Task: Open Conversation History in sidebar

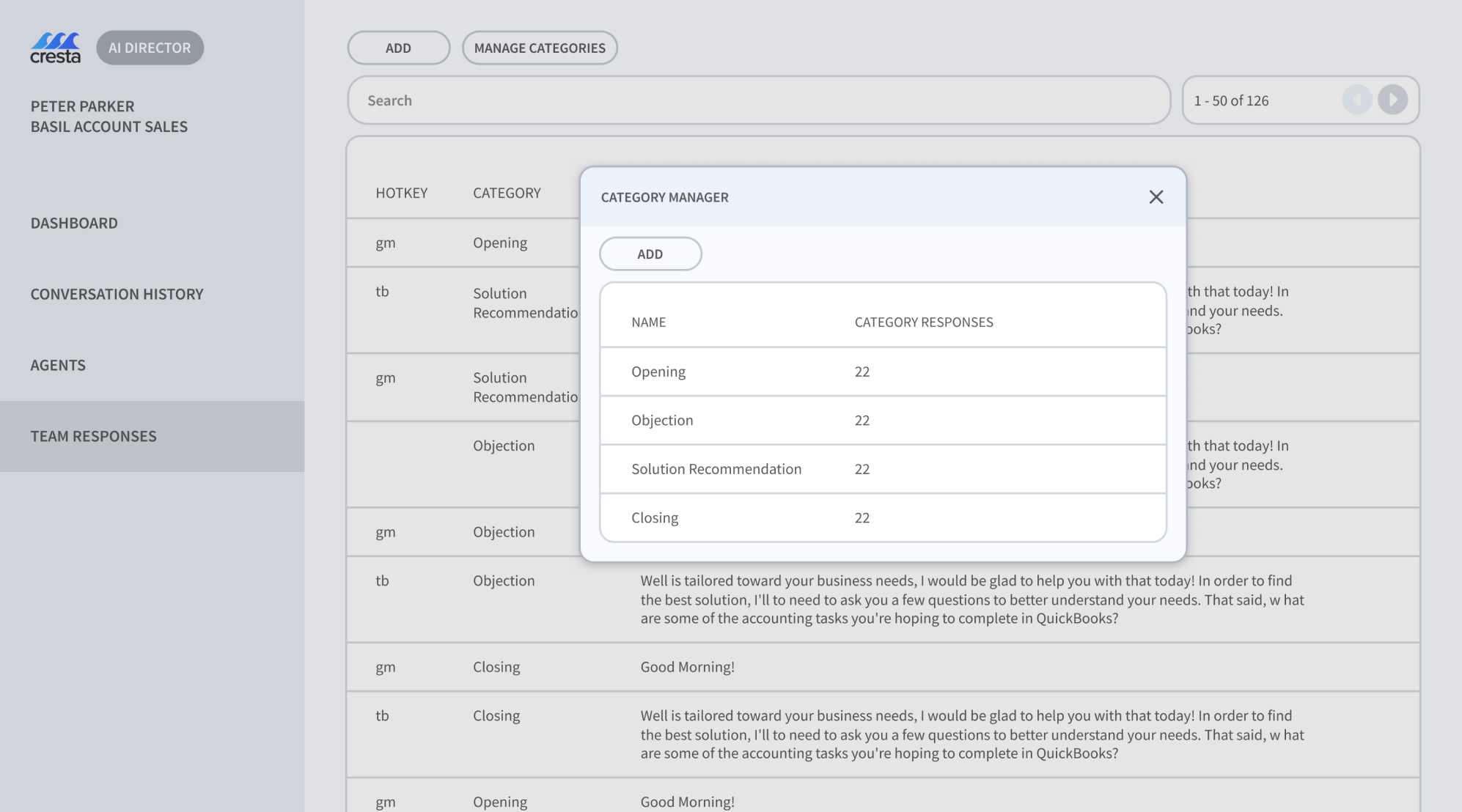Action: (117, 294)
